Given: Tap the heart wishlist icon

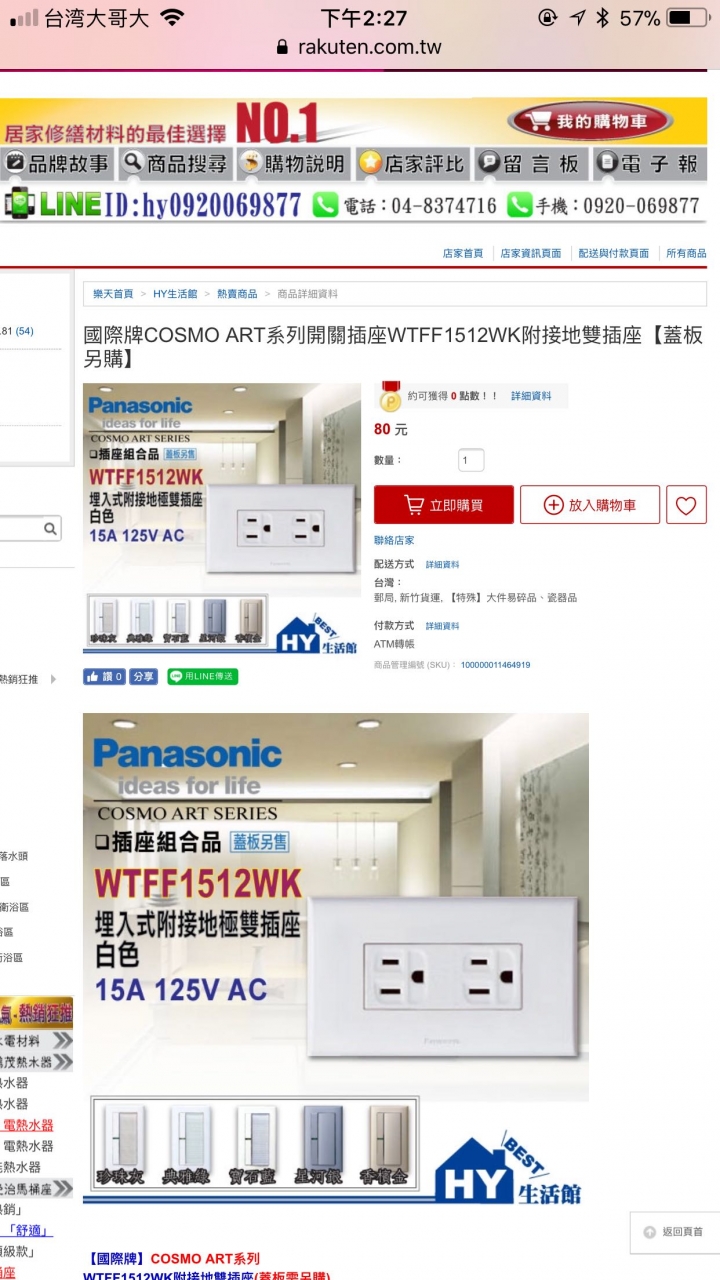Looking at the screenshot, I should [x=686, y=505].
